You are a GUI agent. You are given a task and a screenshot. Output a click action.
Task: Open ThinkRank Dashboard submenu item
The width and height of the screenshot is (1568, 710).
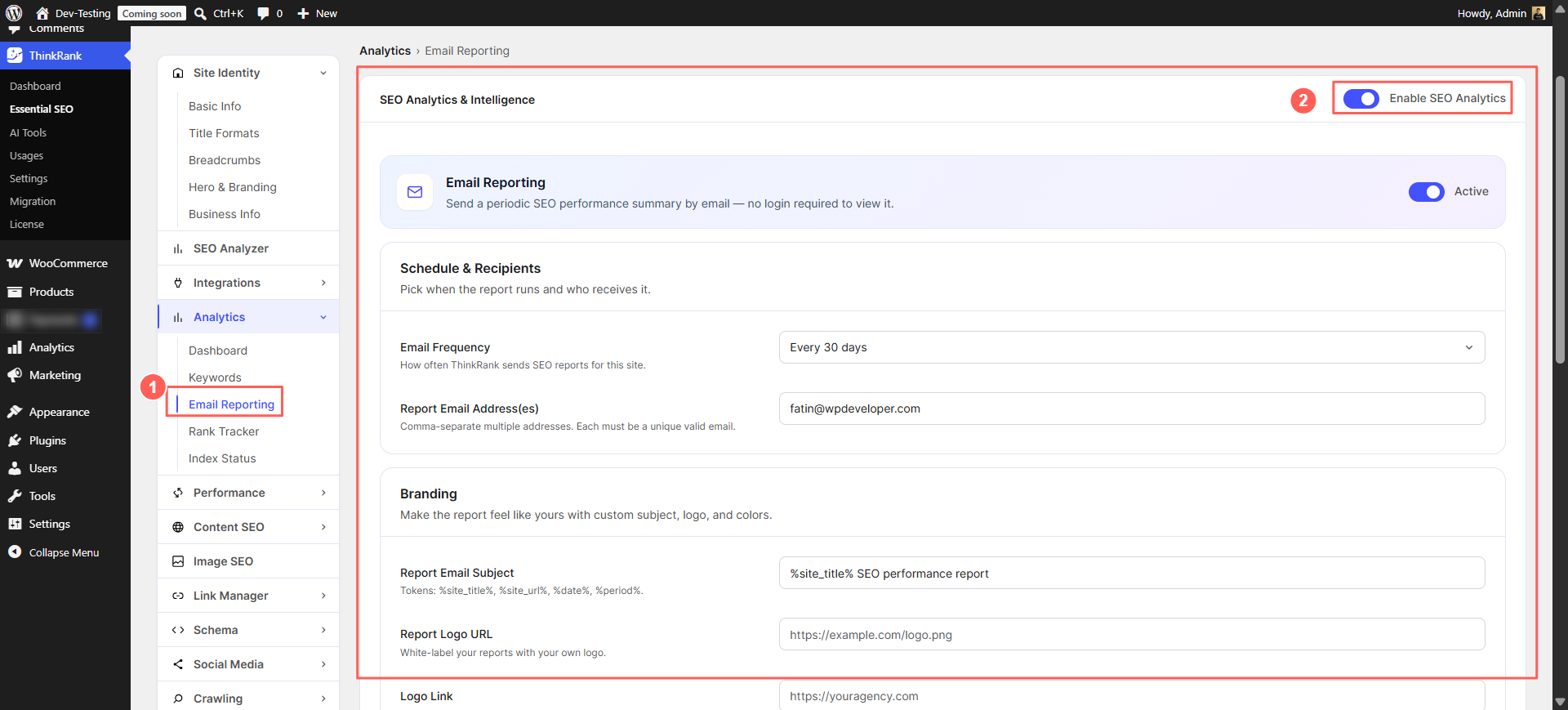click(35, 86)
